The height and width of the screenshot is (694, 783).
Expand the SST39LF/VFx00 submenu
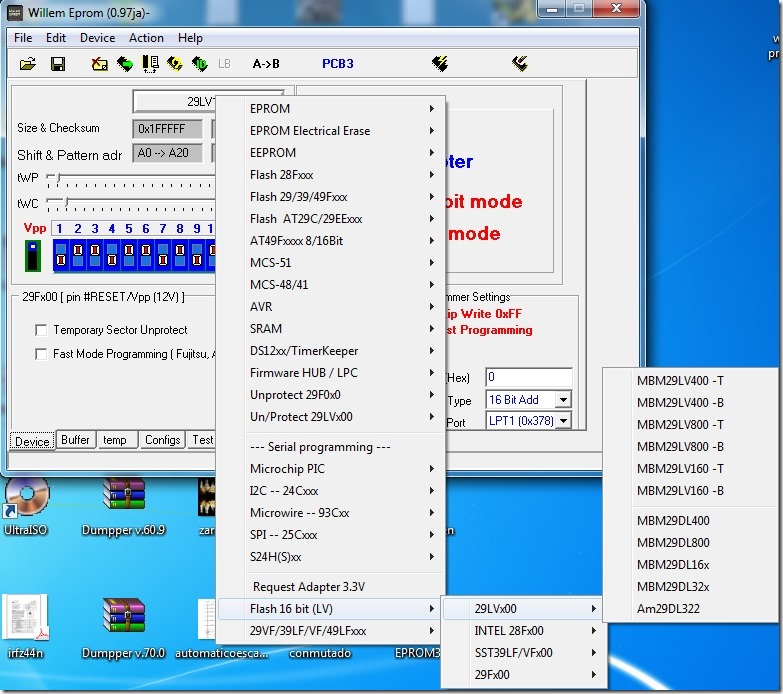(x=524, y=653)
